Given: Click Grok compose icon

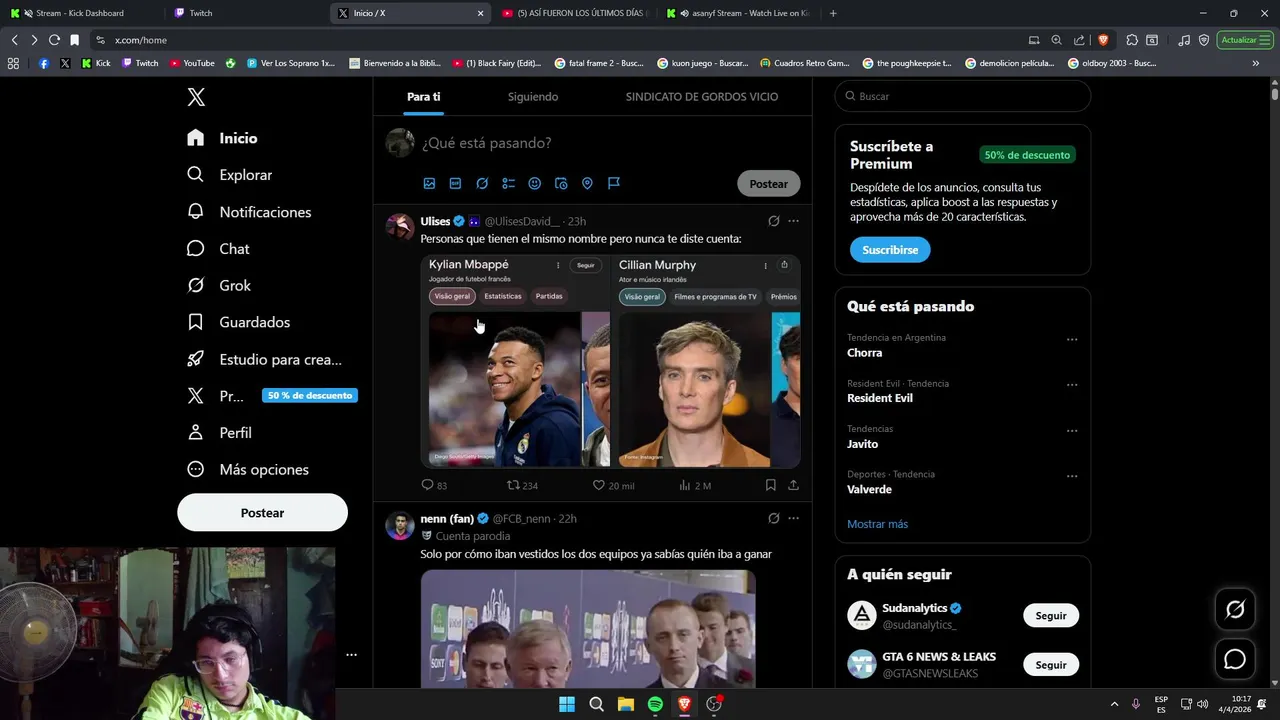Looking at the screenshot, I should coord(482,183).
